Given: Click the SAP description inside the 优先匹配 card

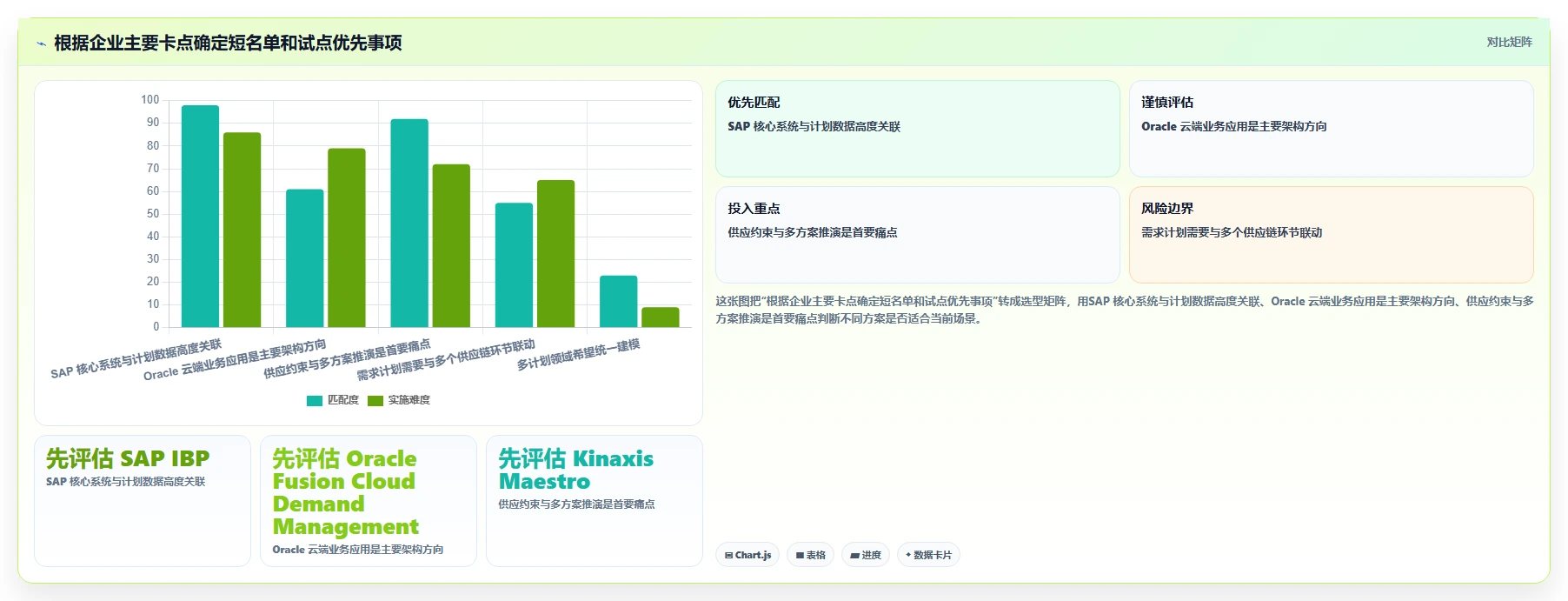Looking at the screenshot, I should click(x=814, y=127).
